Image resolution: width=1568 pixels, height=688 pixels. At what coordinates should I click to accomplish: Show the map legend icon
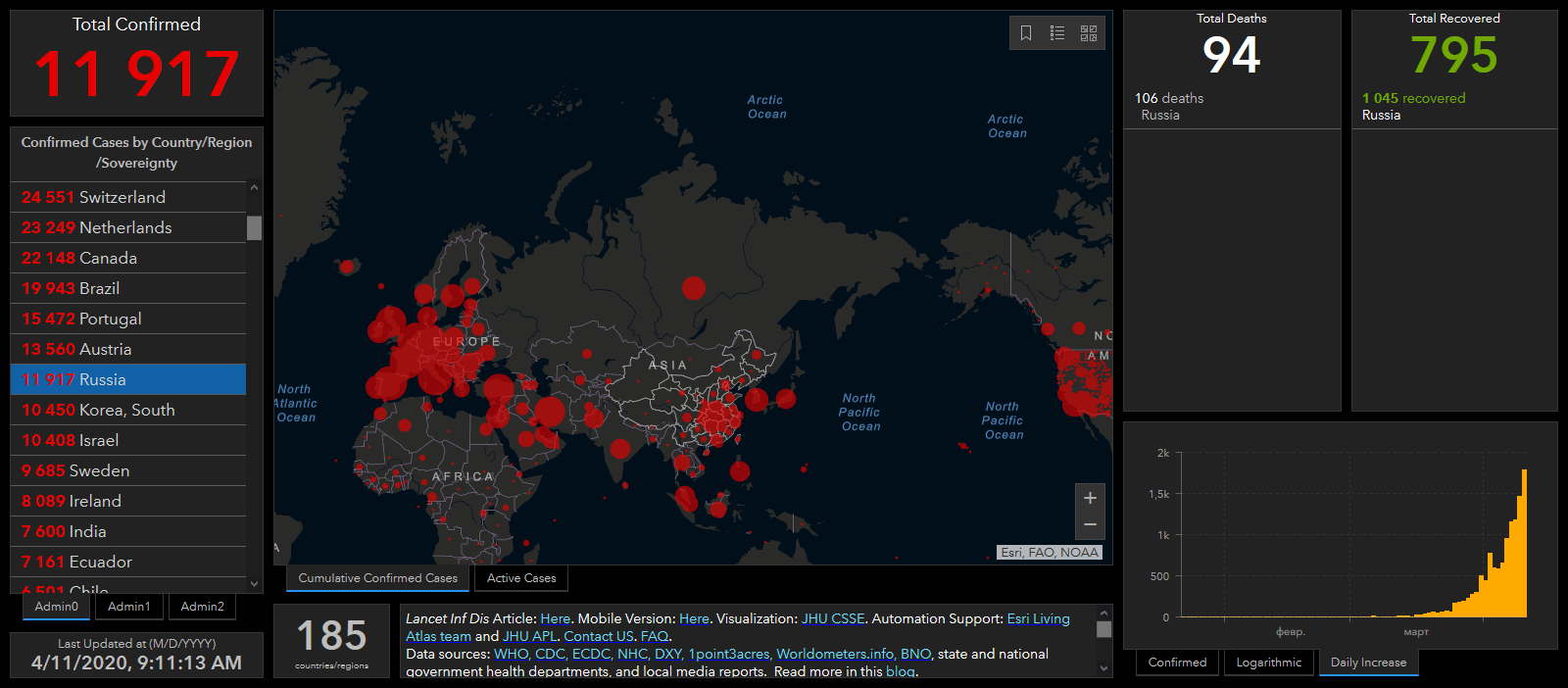click(1057, 33)
